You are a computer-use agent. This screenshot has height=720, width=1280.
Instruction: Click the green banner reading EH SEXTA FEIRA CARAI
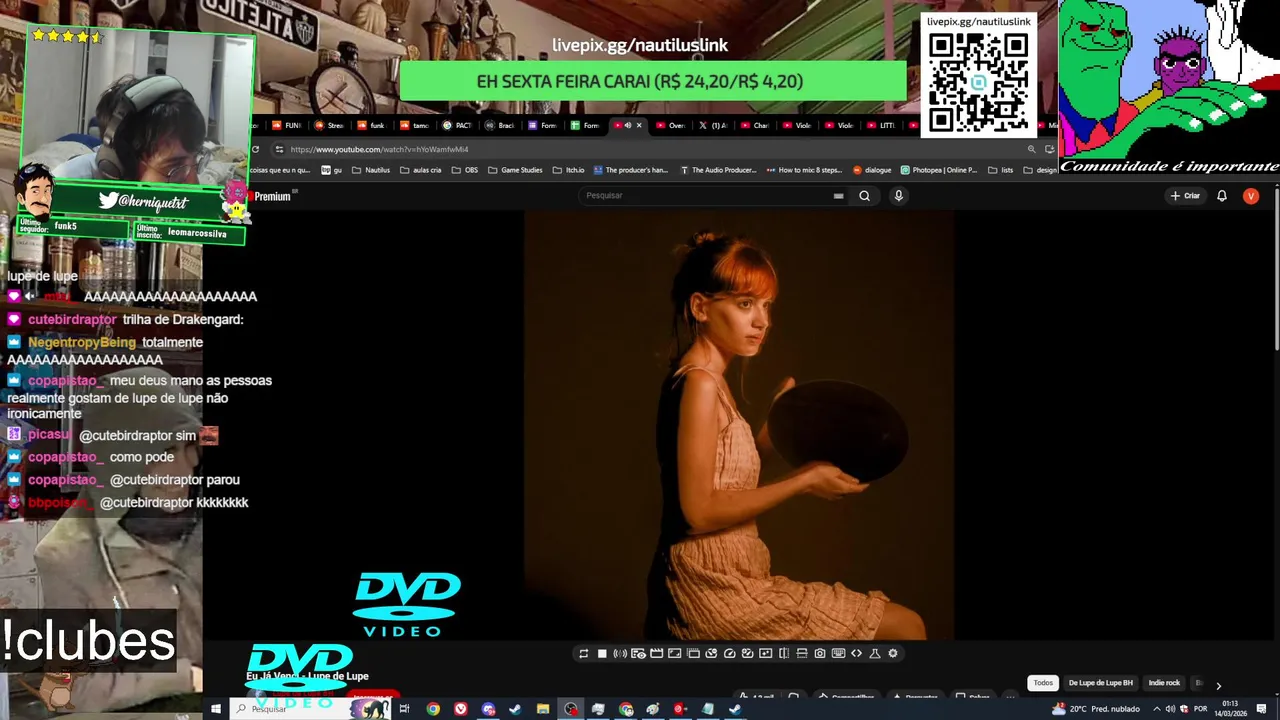coord(653,82)
